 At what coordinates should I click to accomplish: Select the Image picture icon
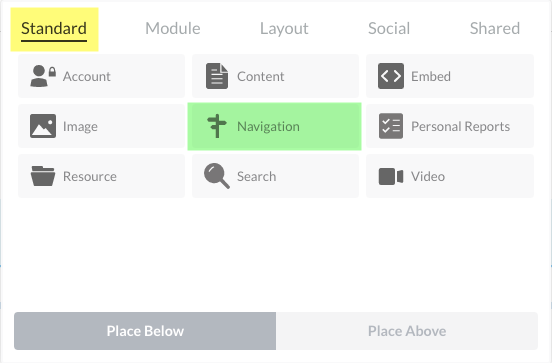[43, 126]
